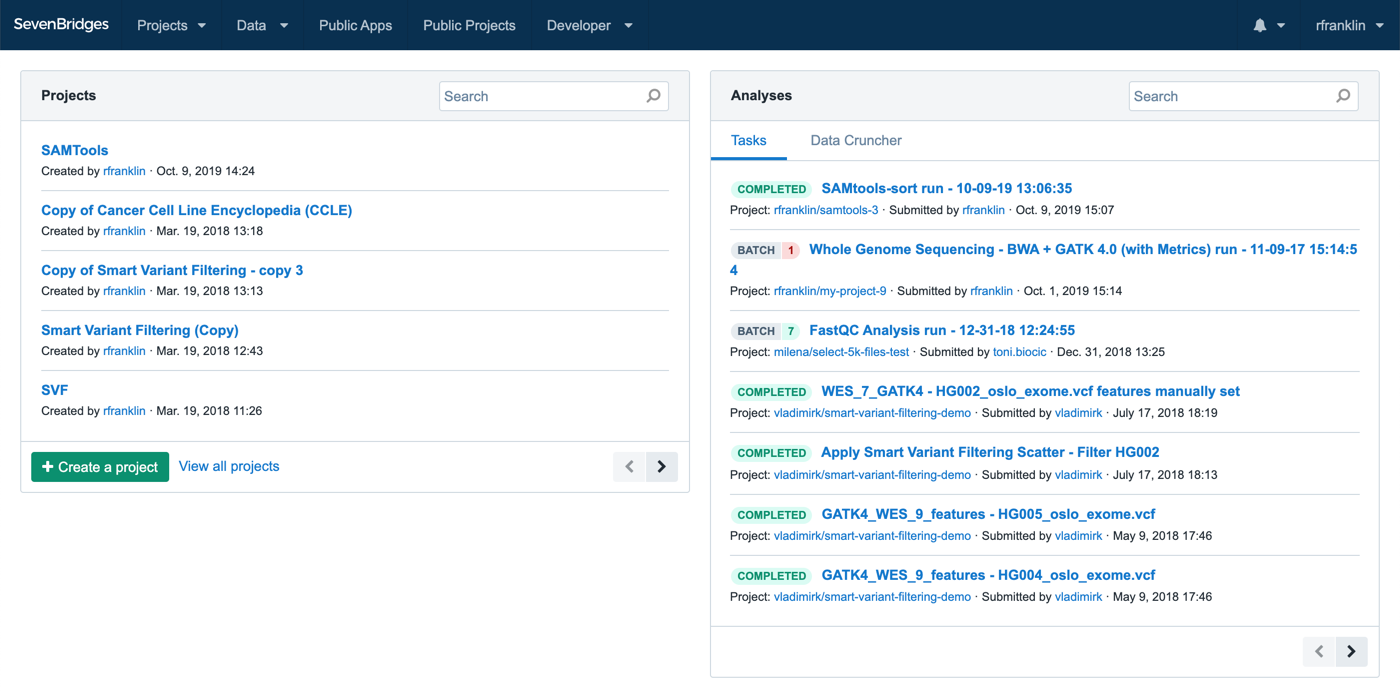Open Public Apps in the navigation bar
The image size is (1400, 691).
click(x=355, y=25)
